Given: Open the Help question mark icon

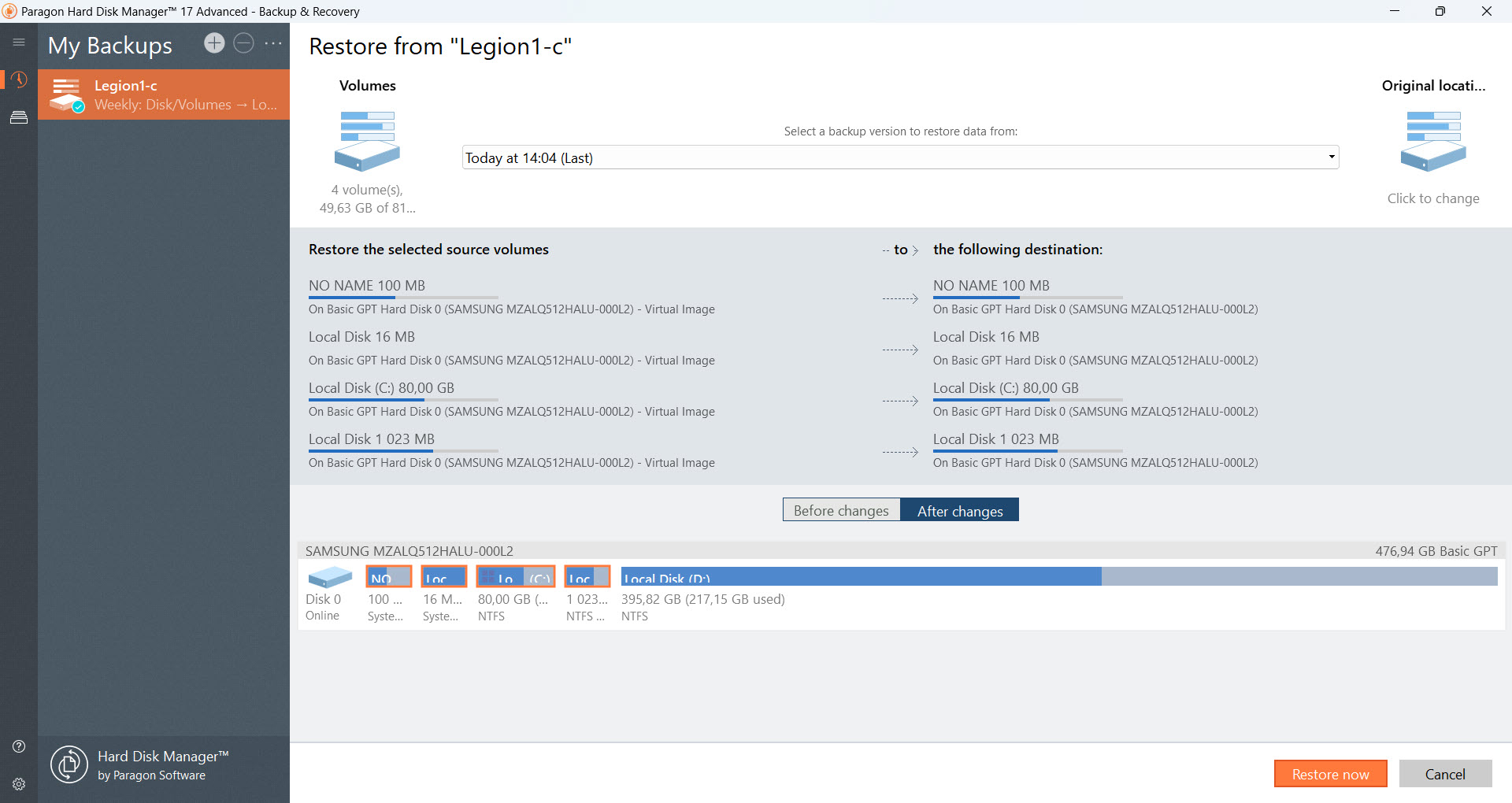Looking at the screenshot, I should click(19, 746).
